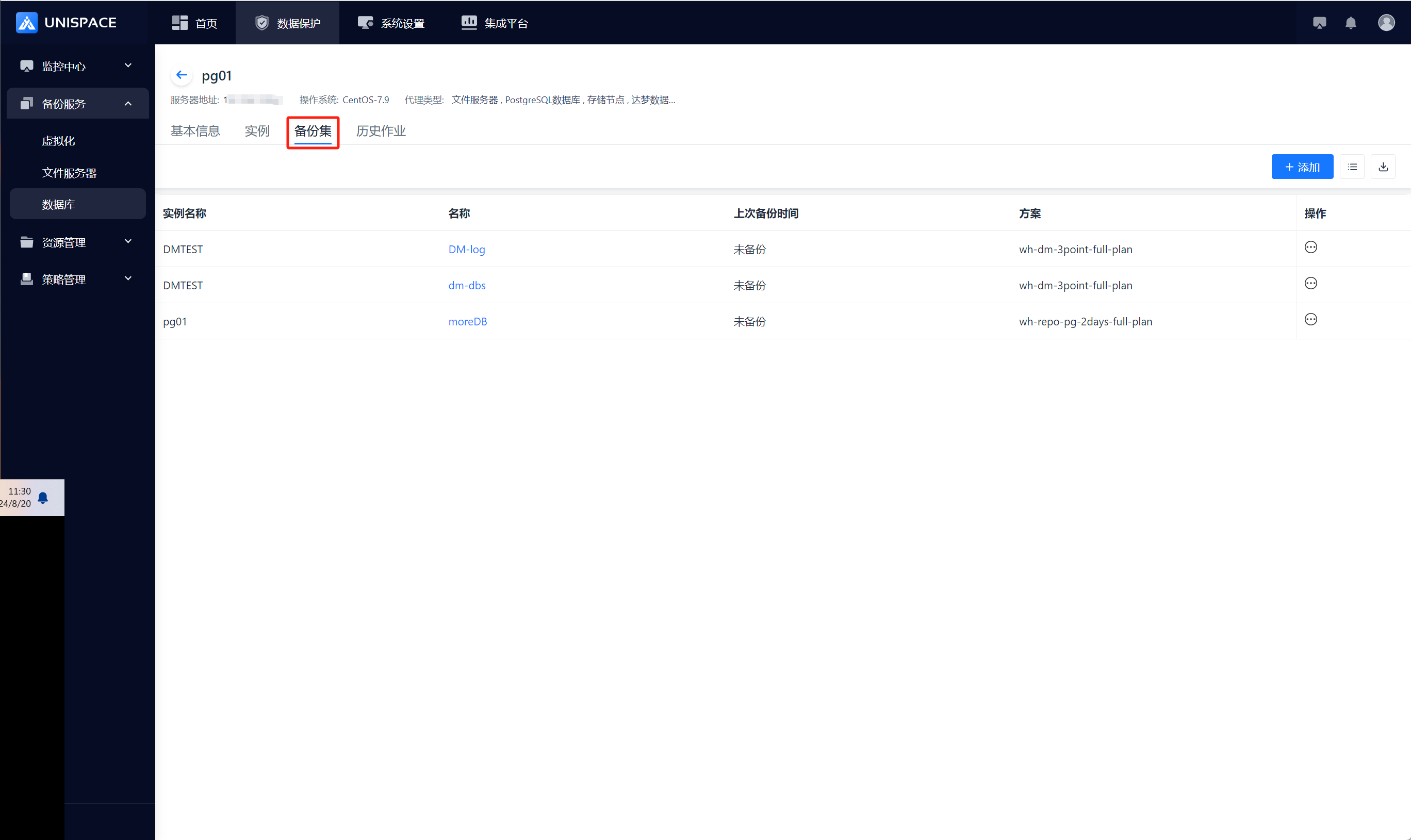The height and width of the screenshot is (840, 1411).
Task: Select 文件服务器 in the sidebar
Action: click(69, 173)
